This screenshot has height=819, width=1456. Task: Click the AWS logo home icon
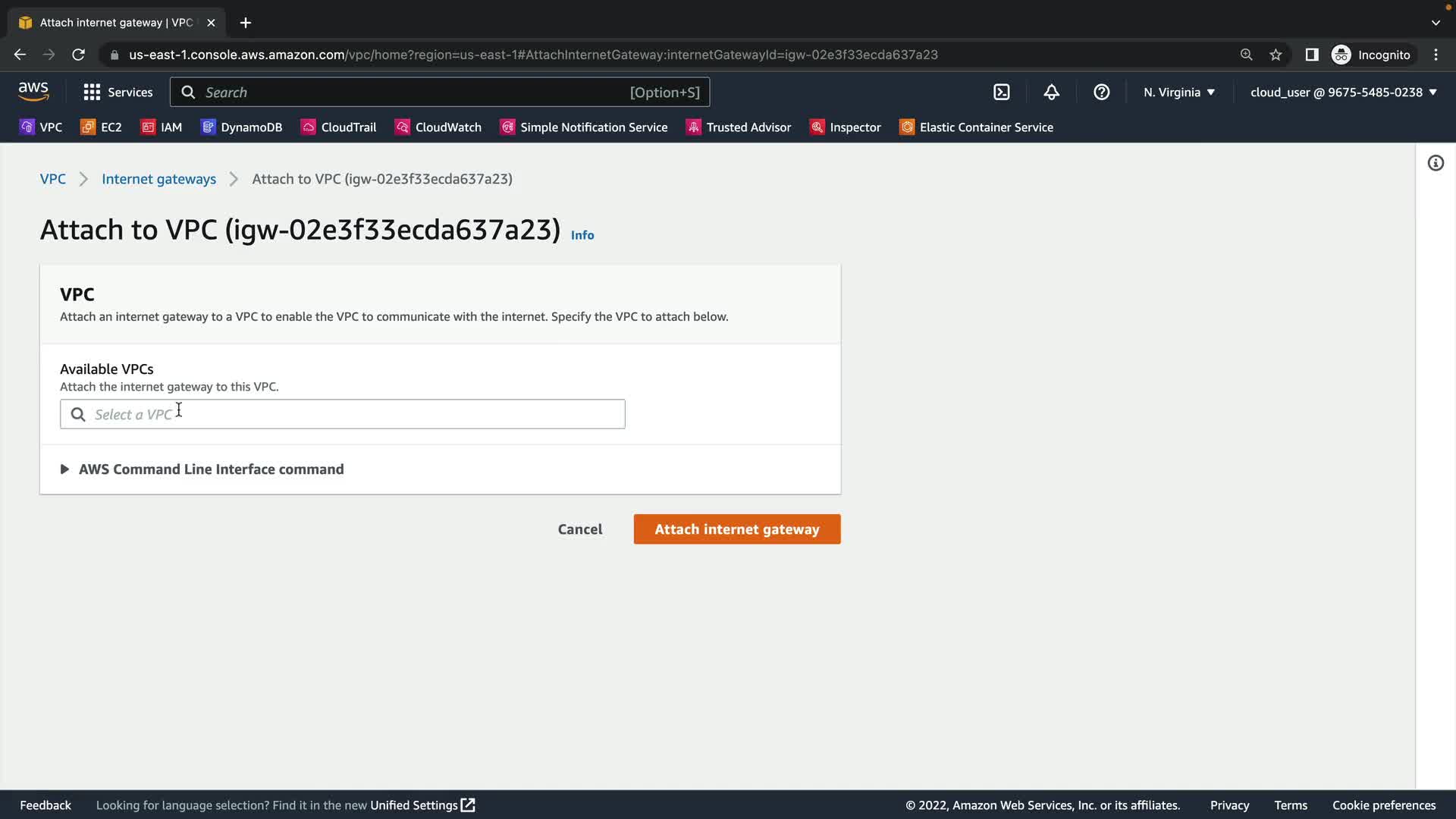(x=33, y=92)
